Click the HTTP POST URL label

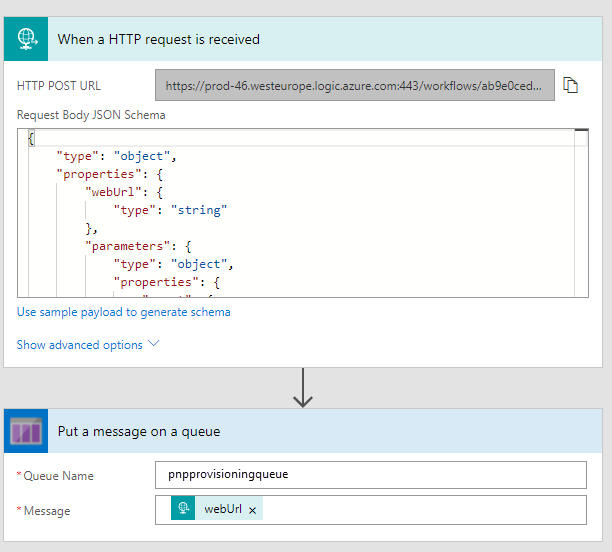click(59, 85)
